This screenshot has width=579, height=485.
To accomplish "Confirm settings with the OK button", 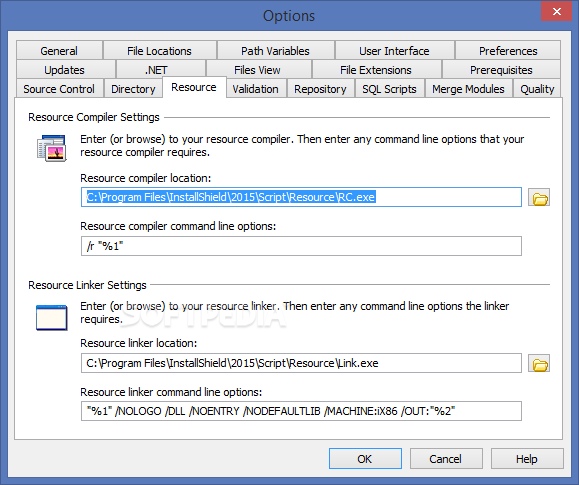I will pos(365,459).
